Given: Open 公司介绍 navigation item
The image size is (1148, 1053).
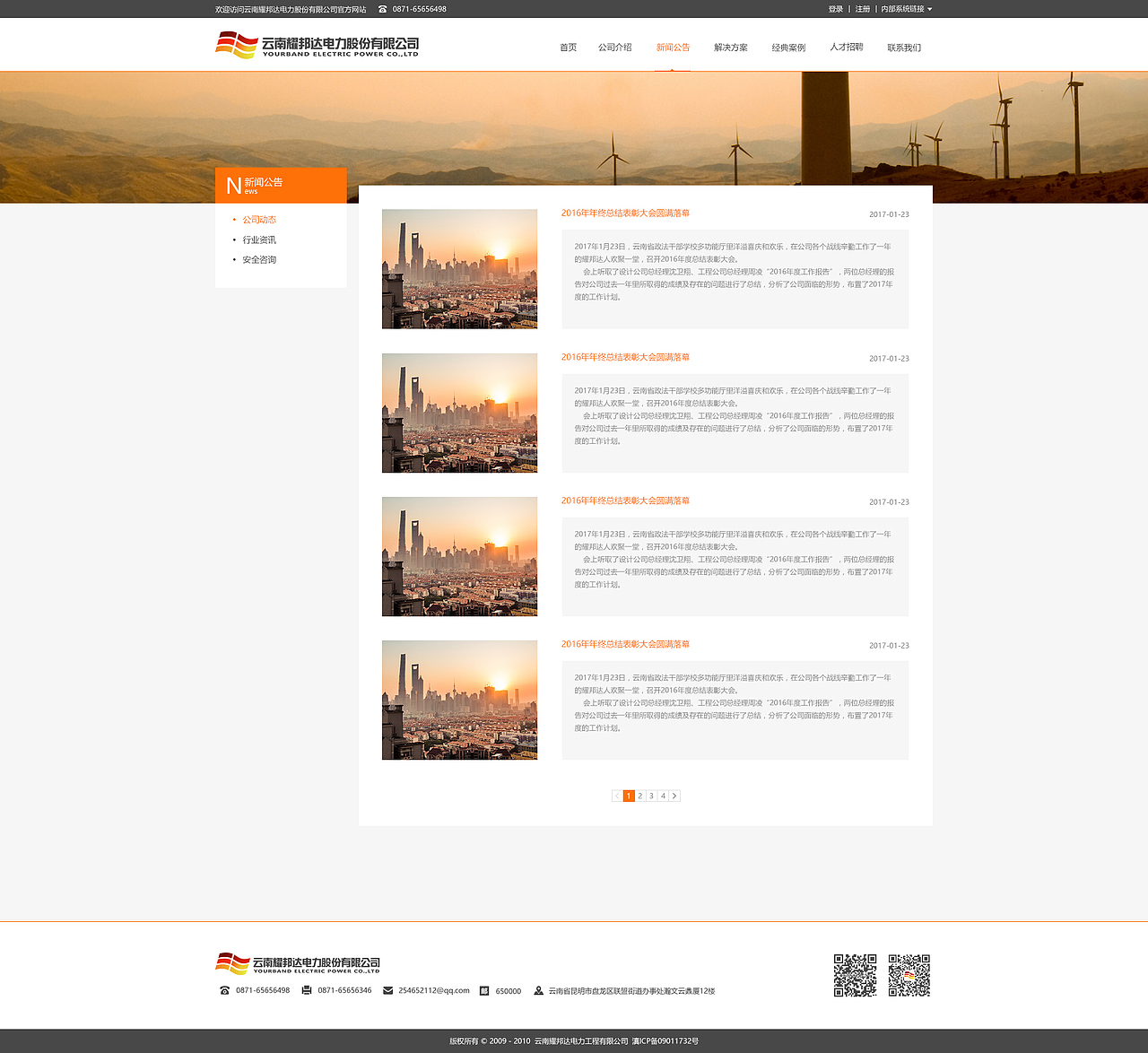Looking at the screenshot, I should [x=615, y=48].
